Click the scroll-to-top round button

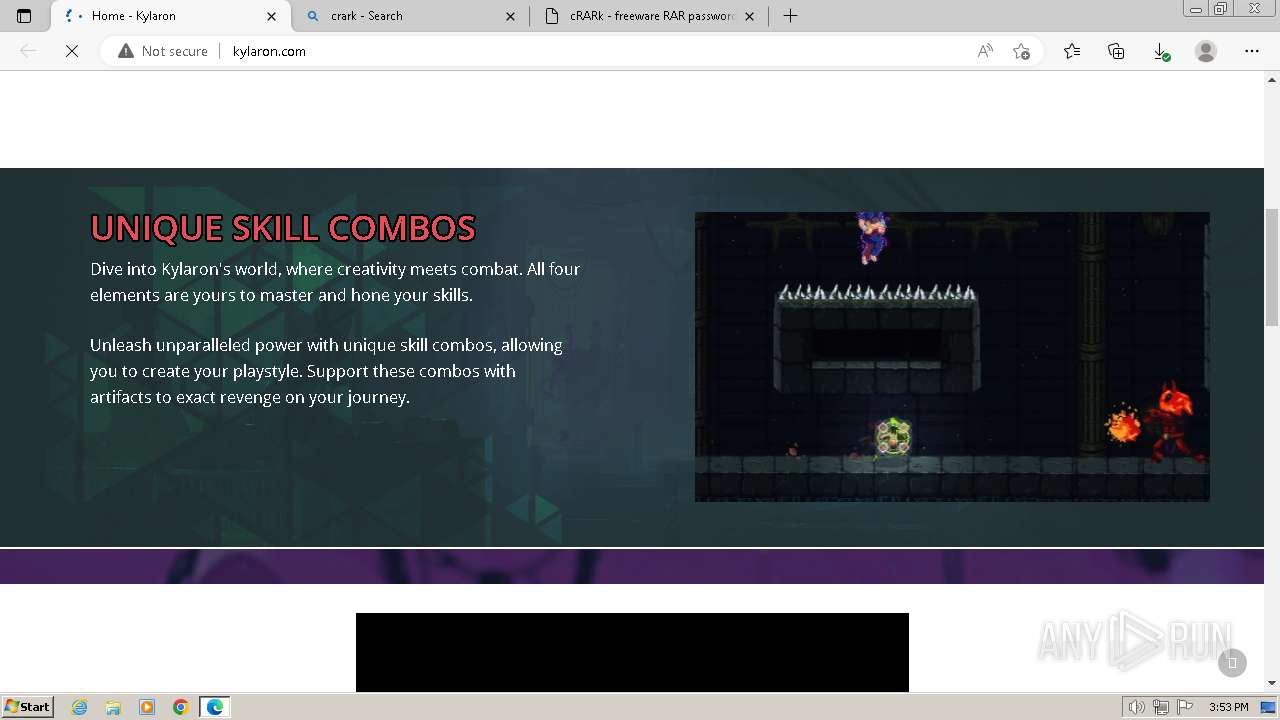point(1232,662)
